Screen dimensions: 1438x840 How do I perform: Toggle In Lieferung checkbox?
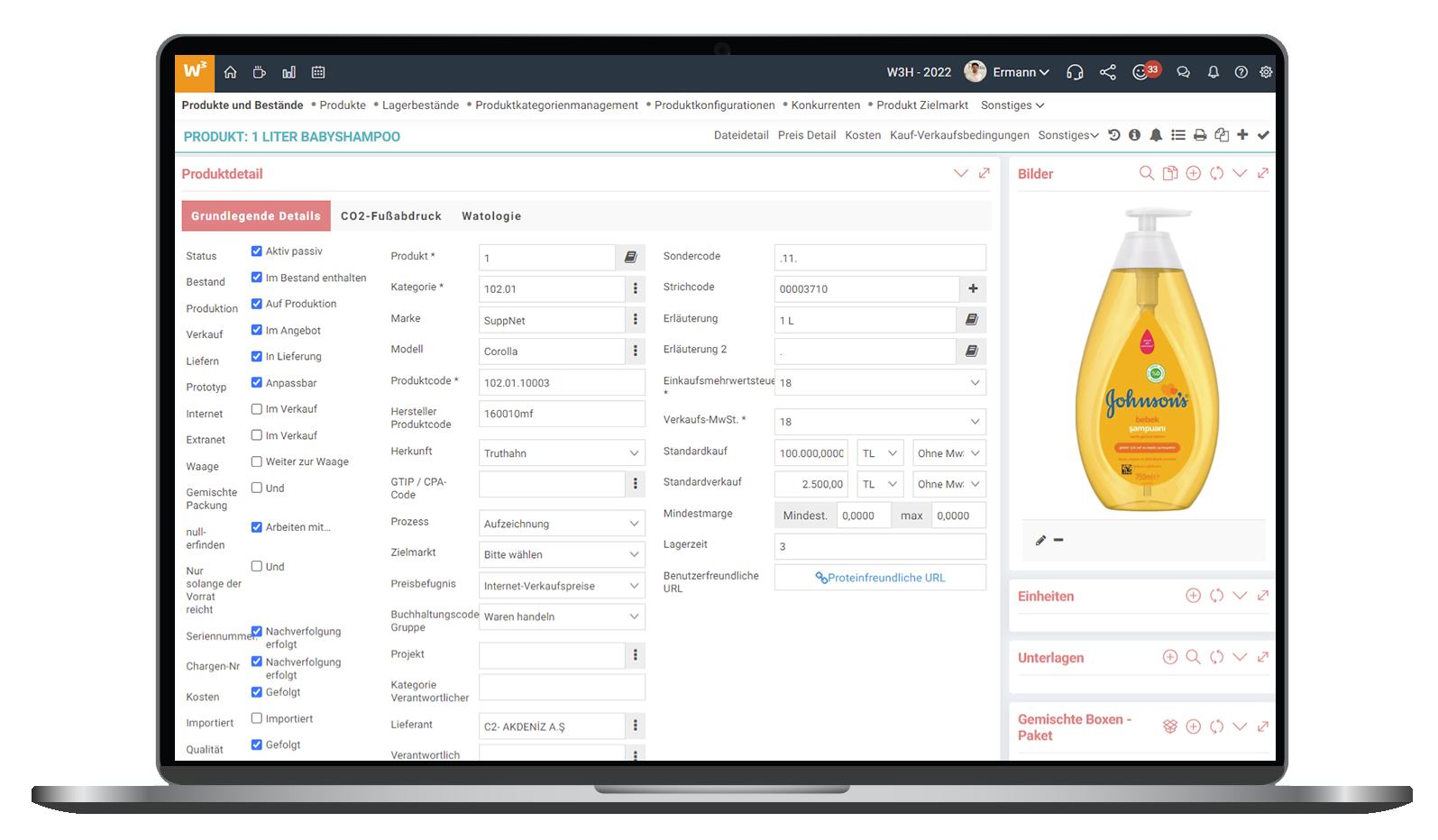click(257, 356)
